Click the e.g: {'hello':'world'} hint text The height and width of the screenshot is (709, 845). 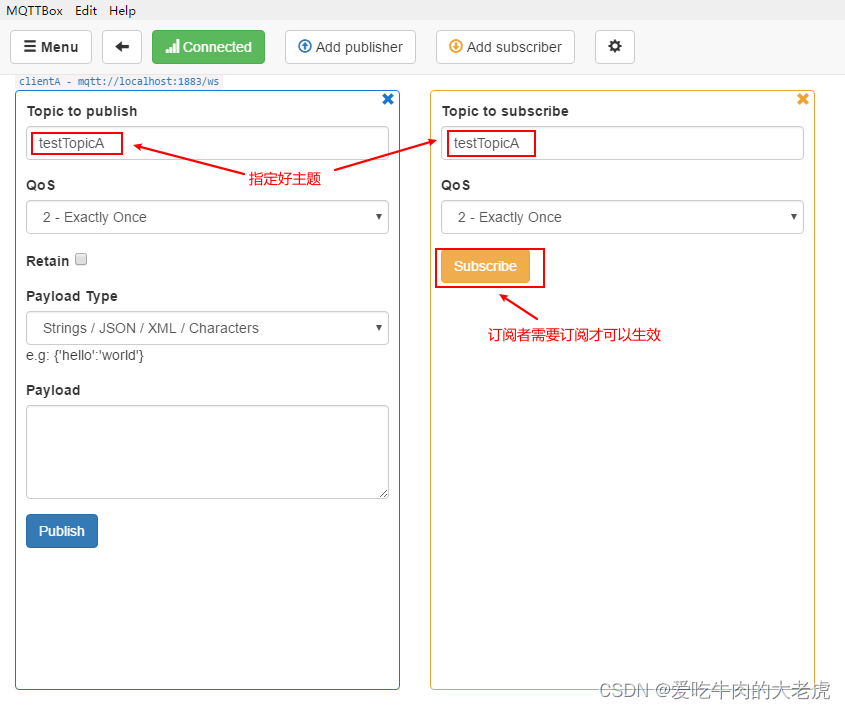[85, 356]
